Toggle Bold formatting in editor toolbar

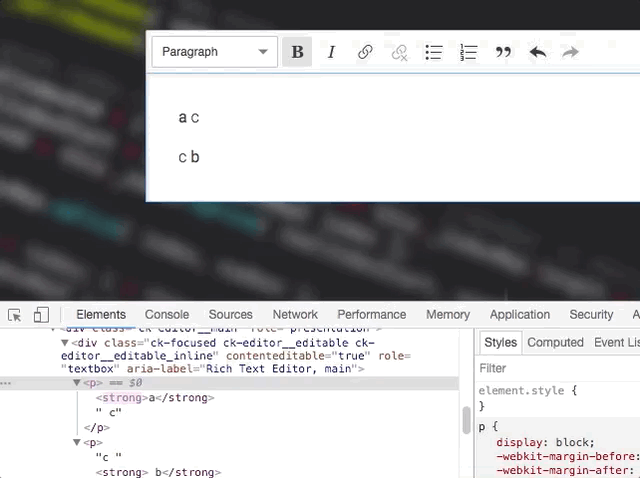point(297,52)
